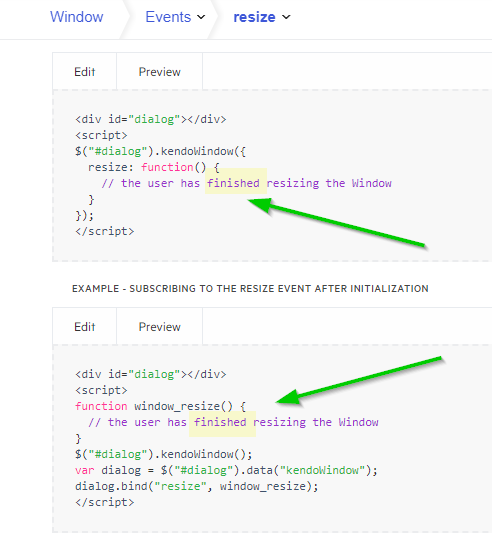Select Edit tab above window_resize example
This screenshot has height=549, width=492.
(84, 327)
